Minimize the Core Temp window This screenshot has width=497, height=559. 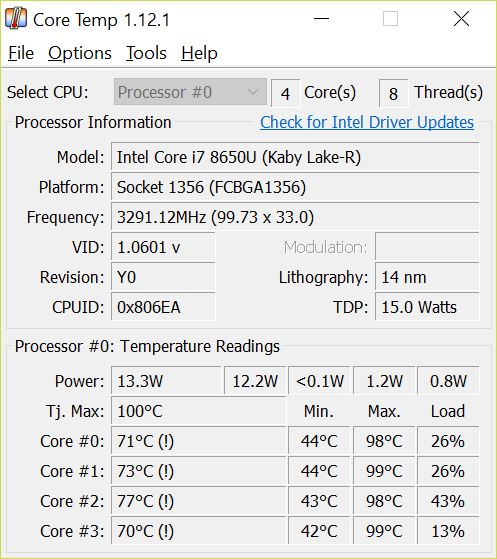321,19
